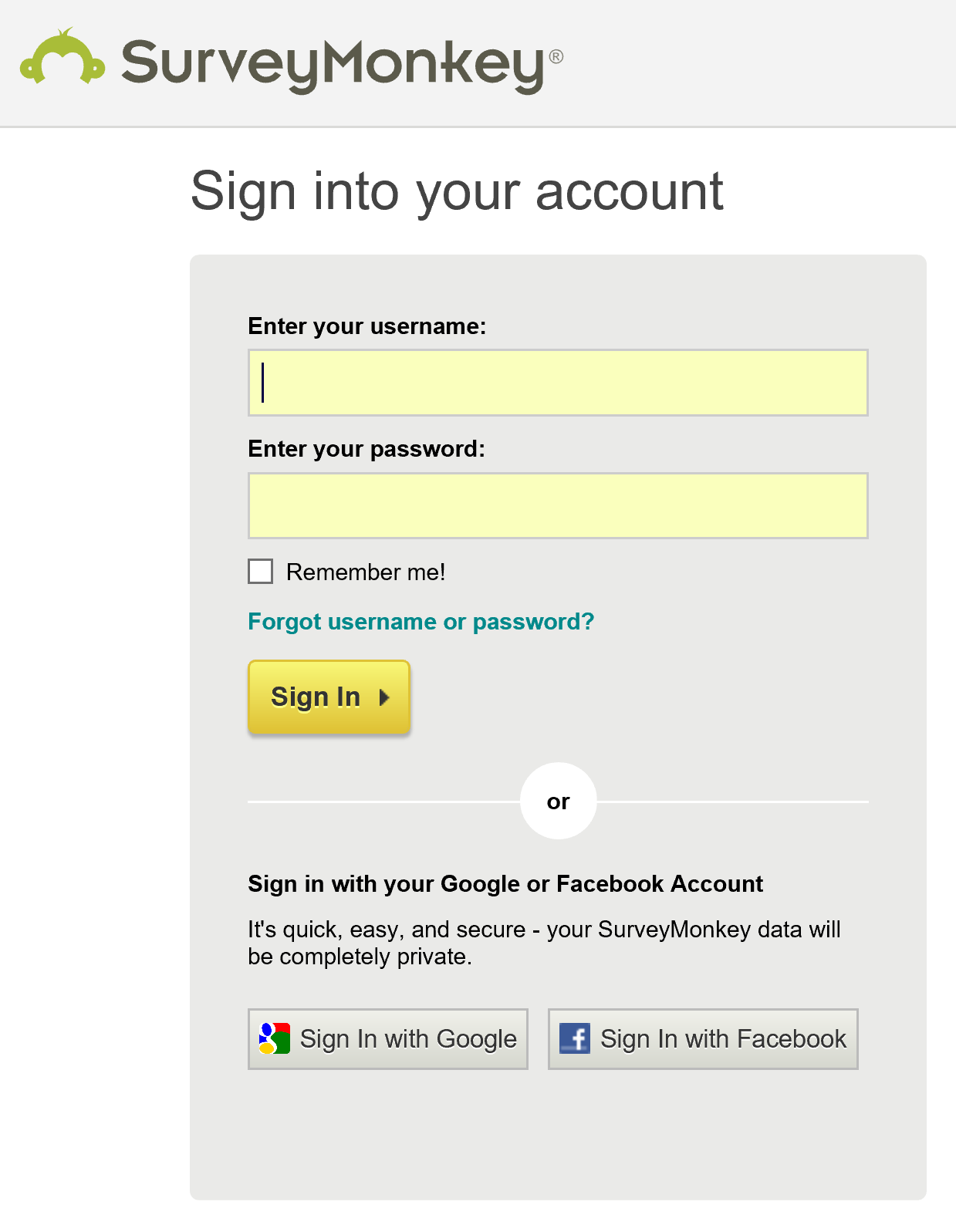956x1232 pixels.
Task: Click the registered trademark symbol beside the logo
Action: pyautogui.click(x=556, y=56)
